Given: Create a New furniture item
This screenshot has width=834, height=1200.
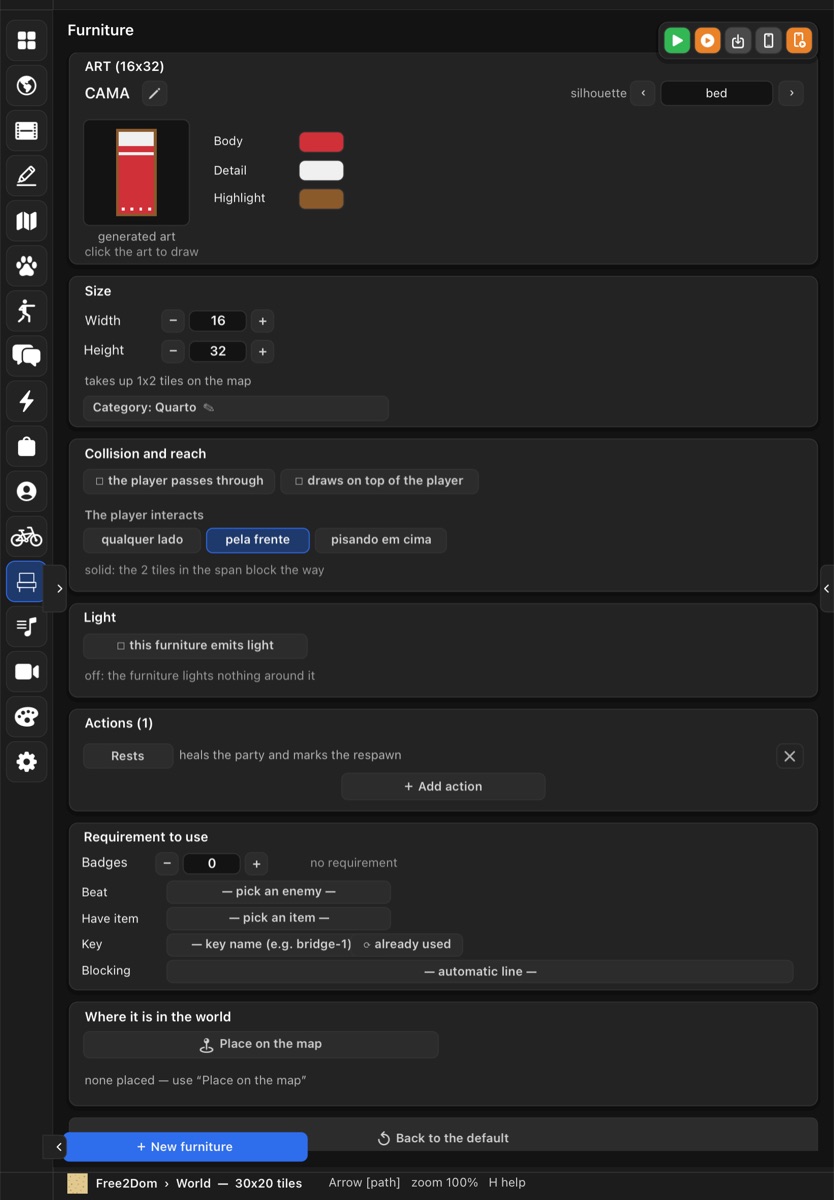Looking at the screenshot, I should [x=186, y=1147].
